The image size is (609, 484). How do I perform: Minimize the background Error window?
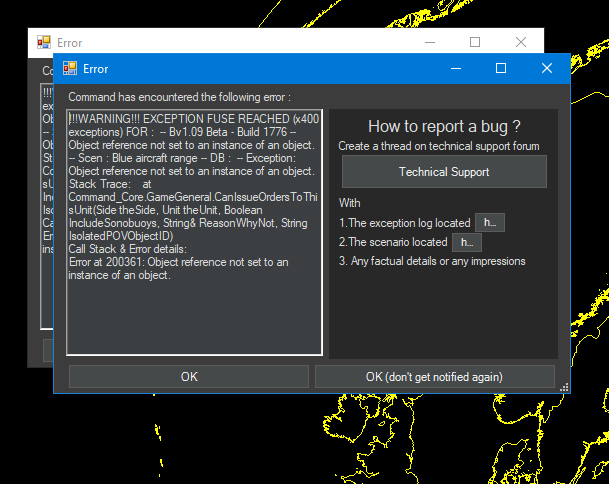(x=430, y=42)
